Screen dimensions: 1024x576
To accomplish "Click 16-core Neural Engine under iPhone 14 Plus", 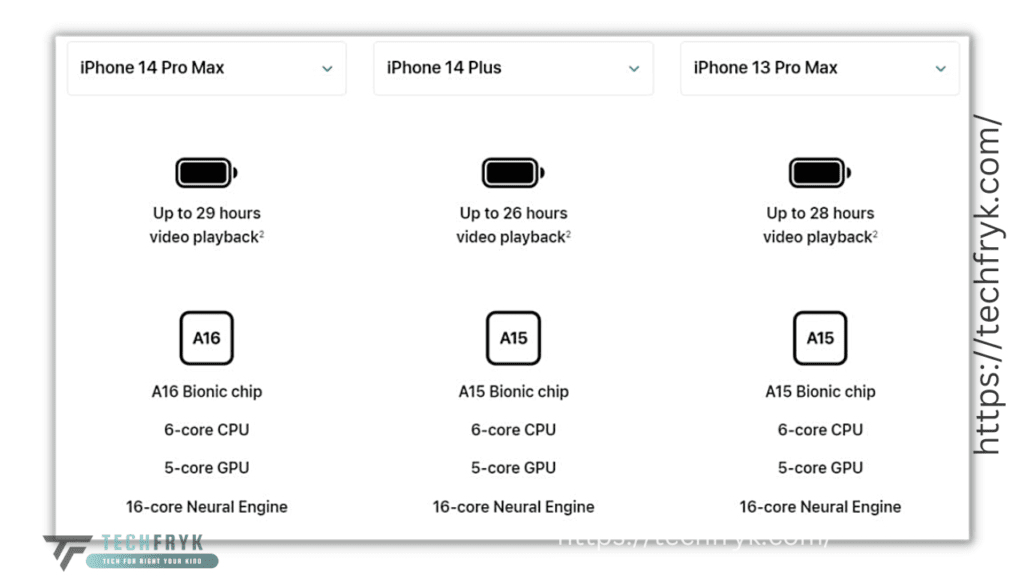I will click(513, 507).
